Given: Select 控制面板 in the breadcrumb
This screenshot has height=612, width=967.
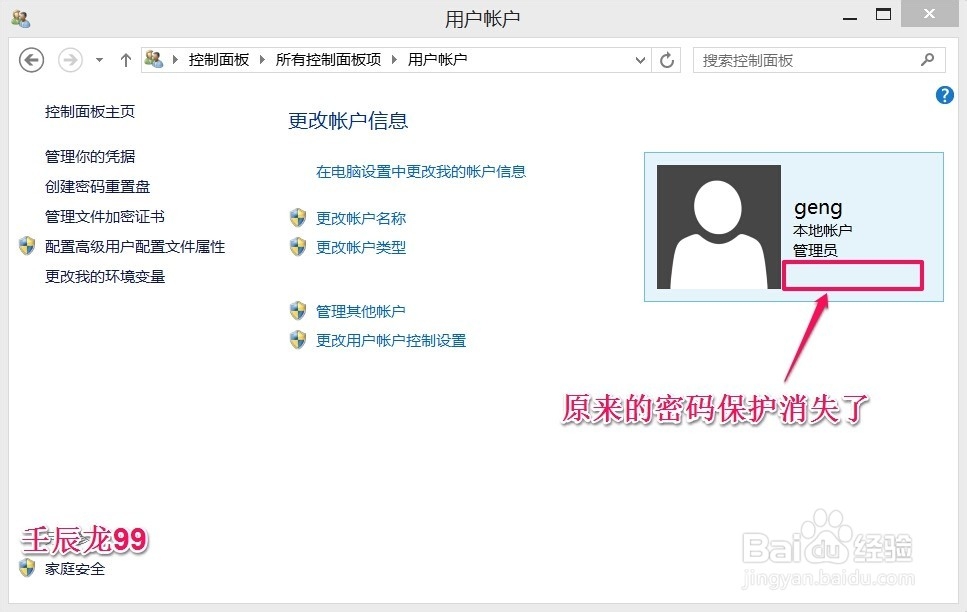Looking at the screenshot, I should (218, 59).
